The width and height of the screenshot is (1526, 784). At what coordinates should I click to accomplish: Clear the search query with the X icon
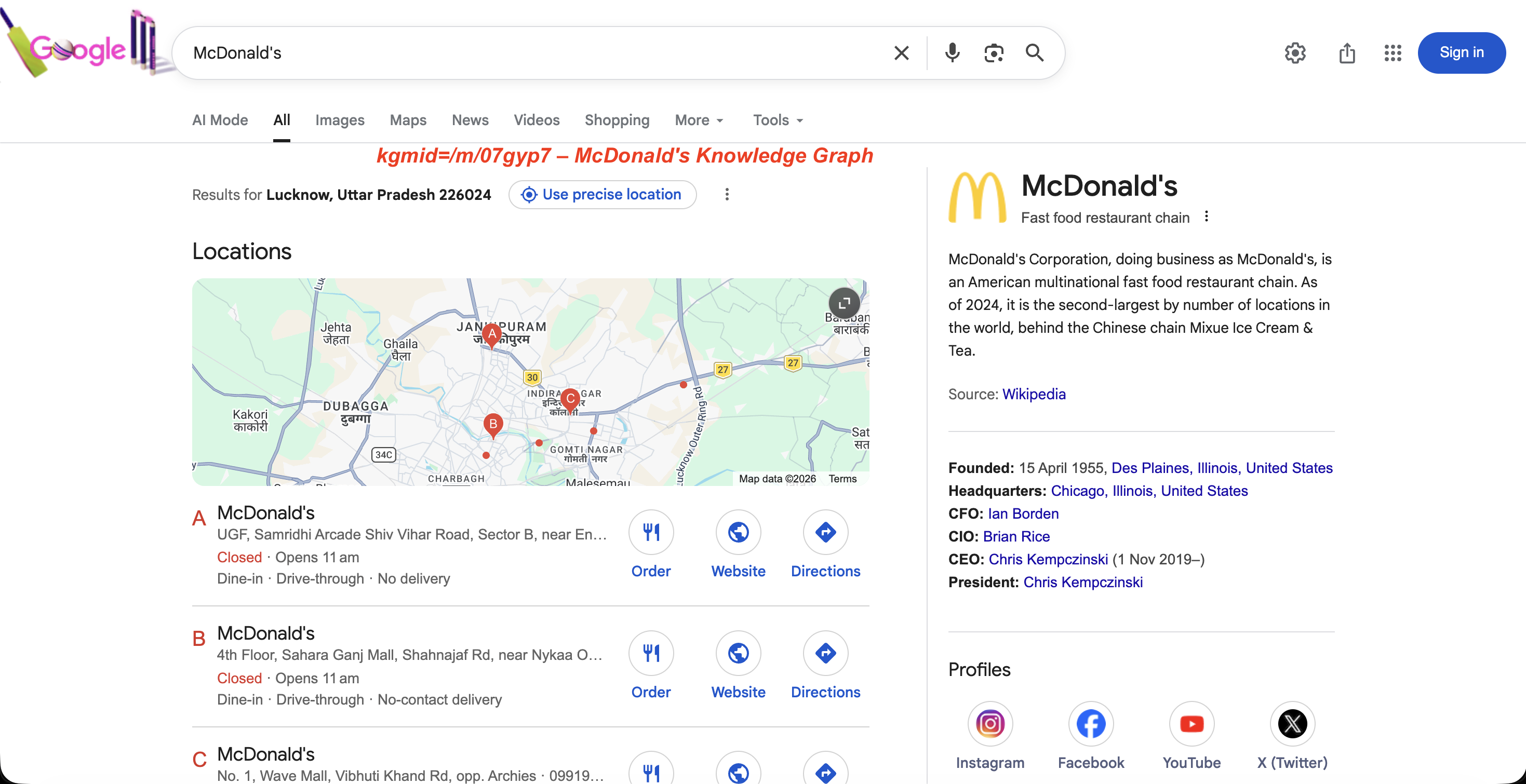coord(901,53)
